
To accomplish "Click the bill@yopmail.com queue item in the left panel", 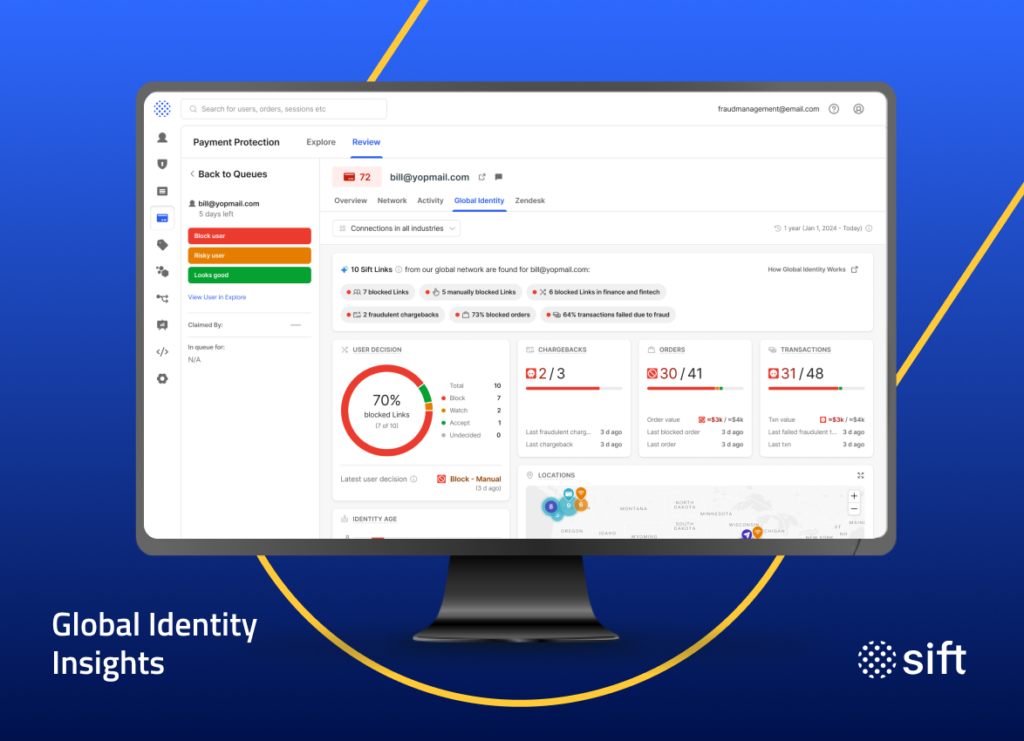I will 224,208.
